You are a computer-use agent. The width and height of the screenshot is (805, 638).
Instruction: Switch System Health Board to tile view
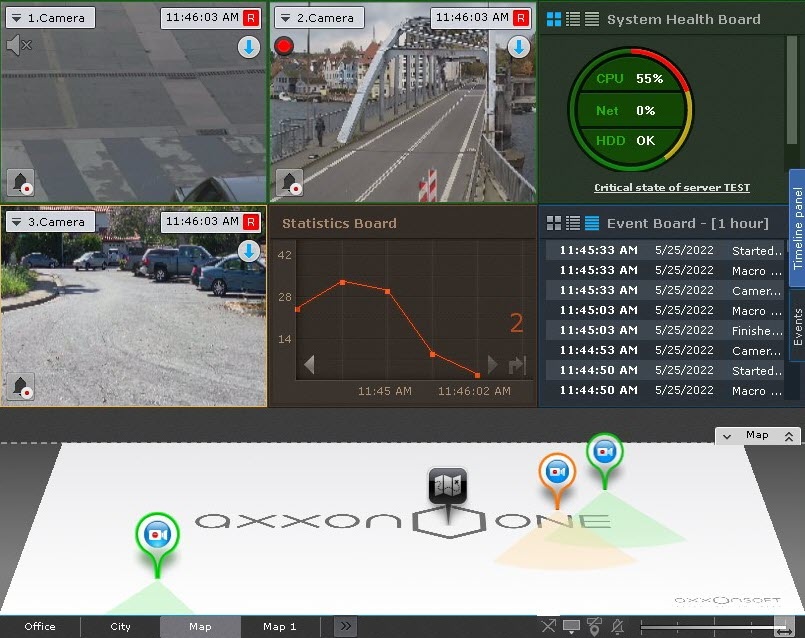(x=554, y=19)
